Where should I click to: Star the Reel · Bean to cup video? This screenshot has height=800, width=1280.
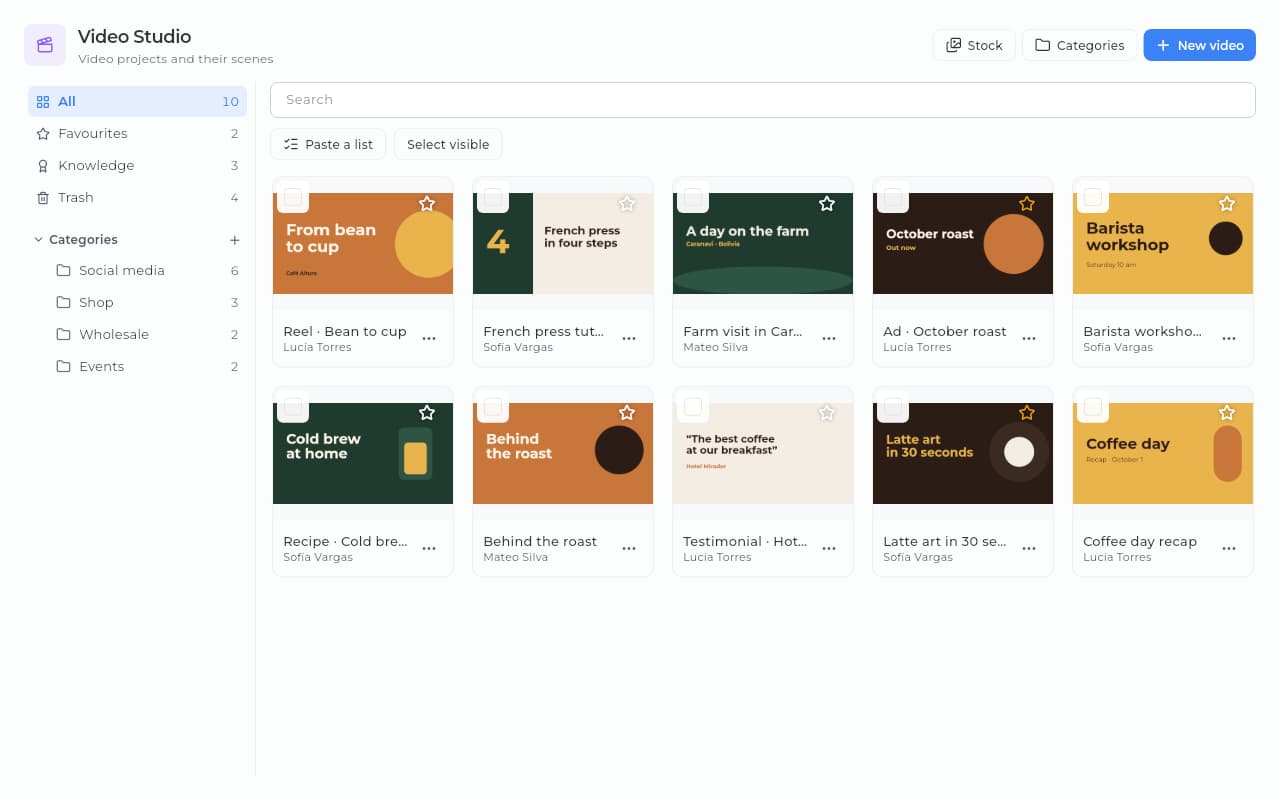point(427,203)
